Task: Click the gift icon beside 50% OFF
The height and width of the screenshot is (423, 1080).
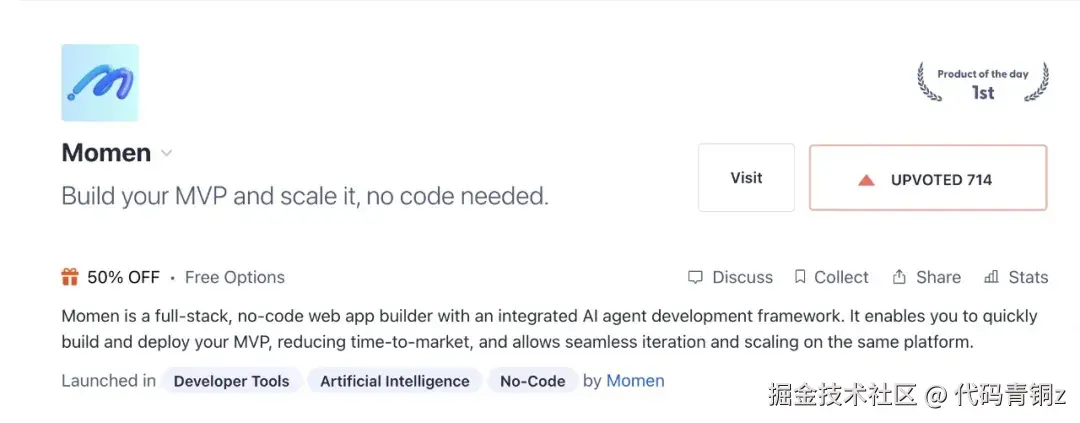Action: tap(70, 278)
